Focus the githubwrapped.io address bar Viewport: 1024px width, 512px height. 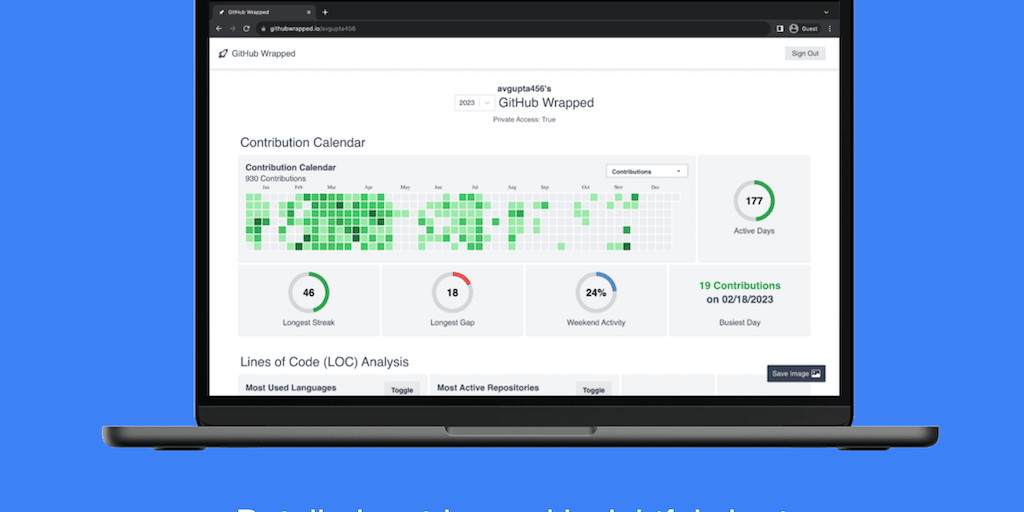513,29
